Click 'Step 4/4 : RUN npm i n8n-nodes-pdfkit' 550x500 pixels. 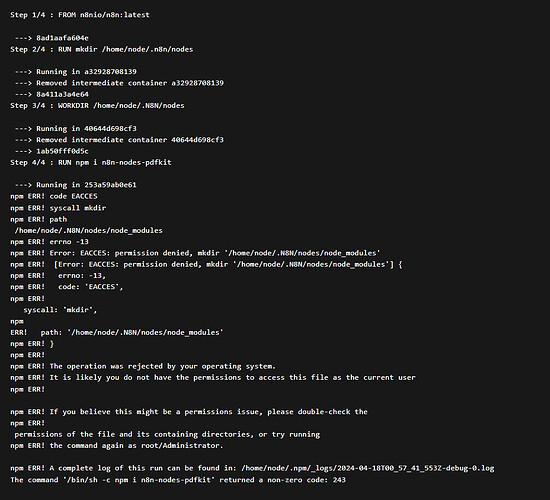point(91,162)
